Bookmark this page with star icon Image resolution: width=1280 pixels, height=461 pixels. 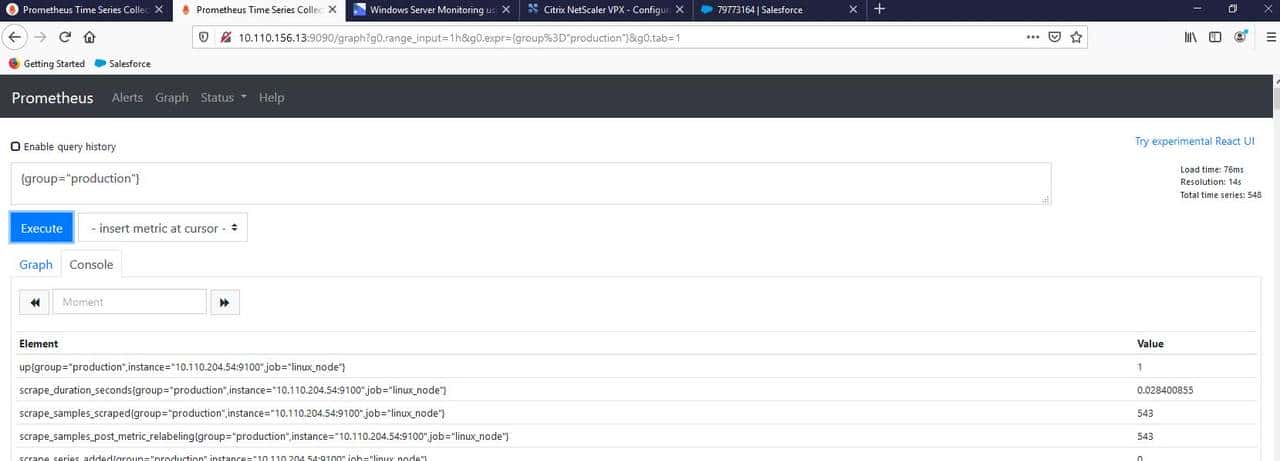coord(1076,37)
